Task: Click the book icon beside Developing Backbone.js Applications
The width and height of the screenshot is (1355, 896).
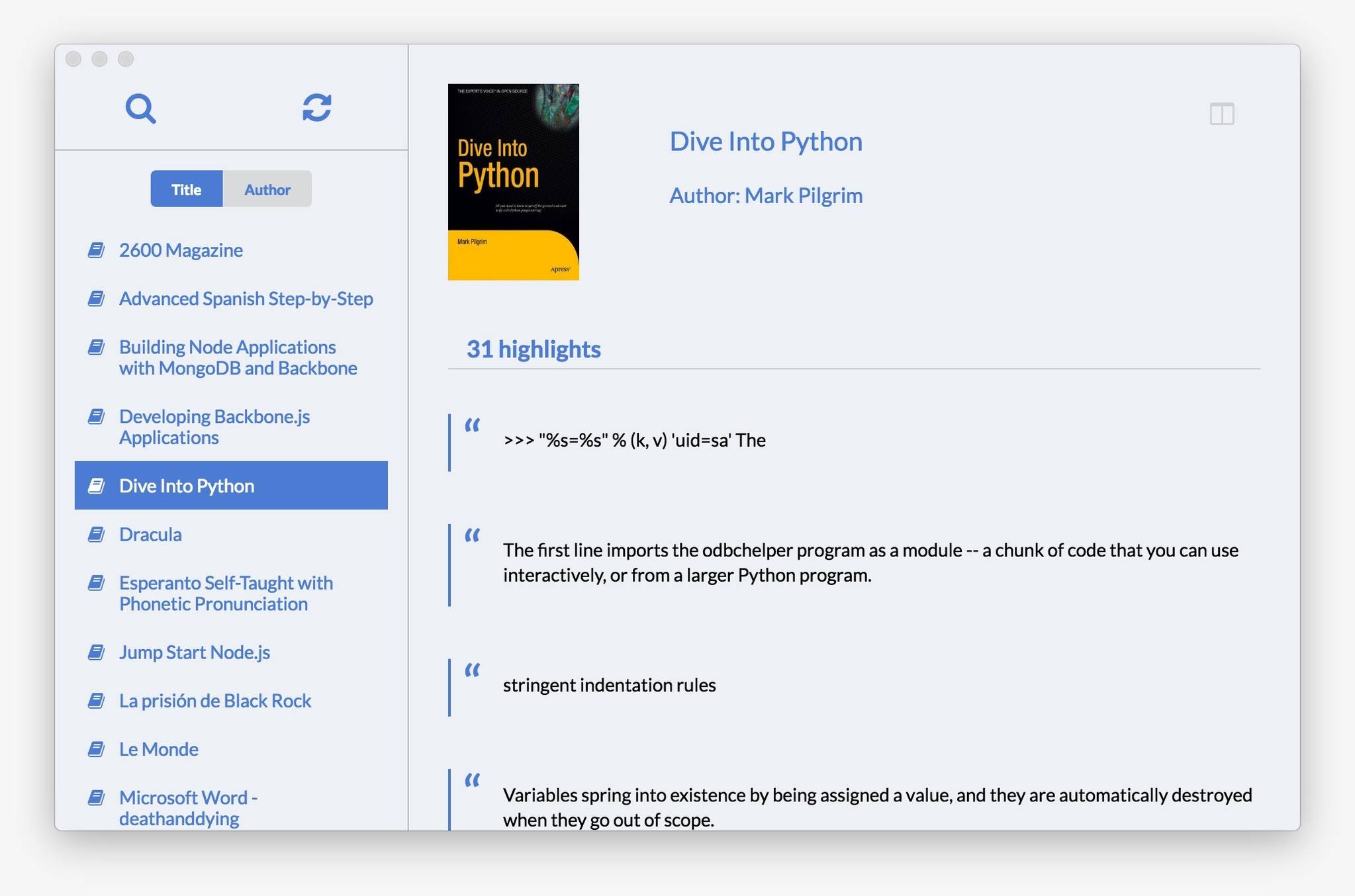Action: click(97, 416)
